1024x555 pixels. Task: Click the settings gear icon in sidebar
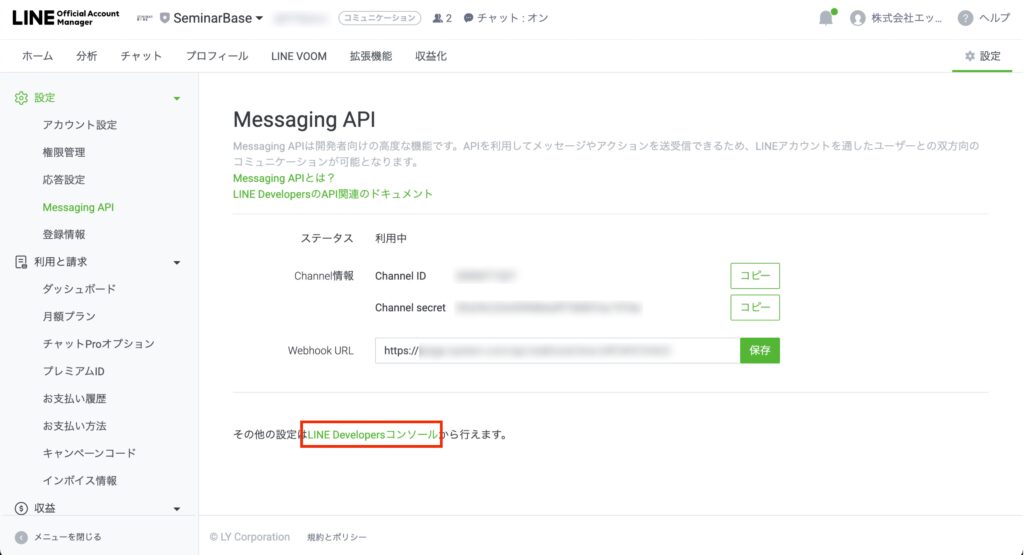tap(21, 98)
